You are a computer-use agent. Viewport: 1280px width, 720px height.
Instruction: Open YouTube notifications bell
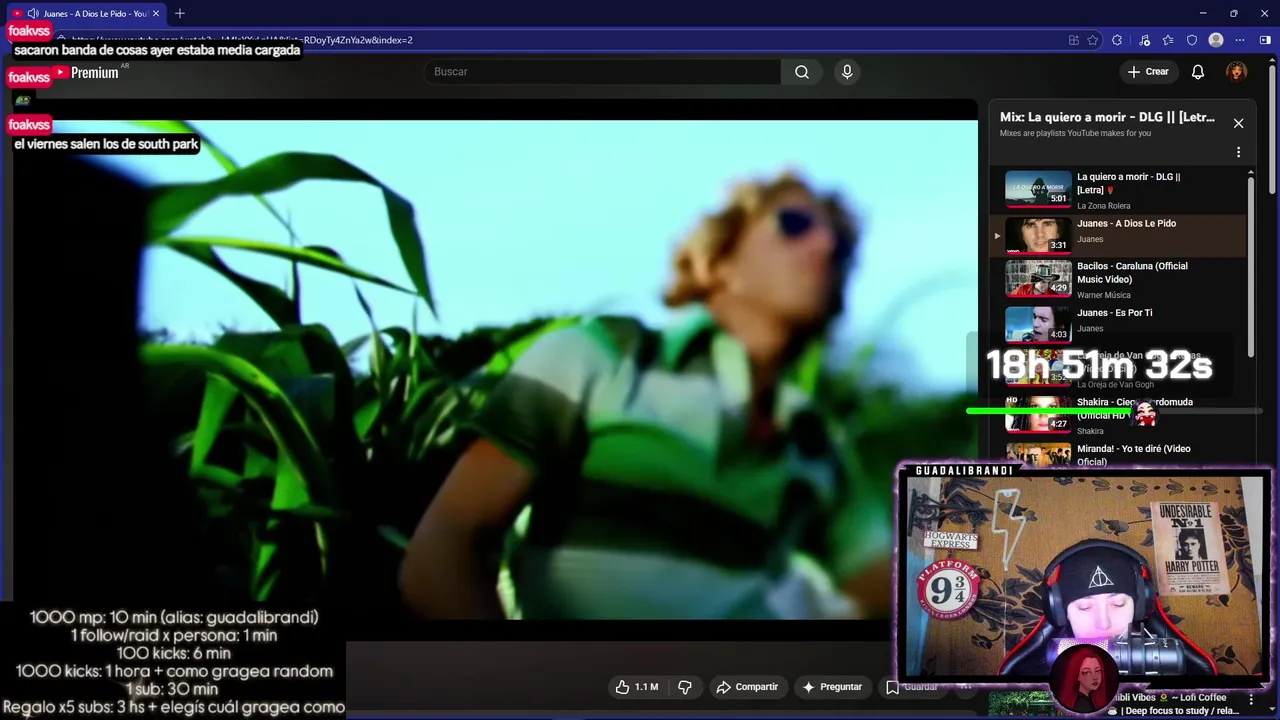pyautogui.click(x=1198, y=72)
